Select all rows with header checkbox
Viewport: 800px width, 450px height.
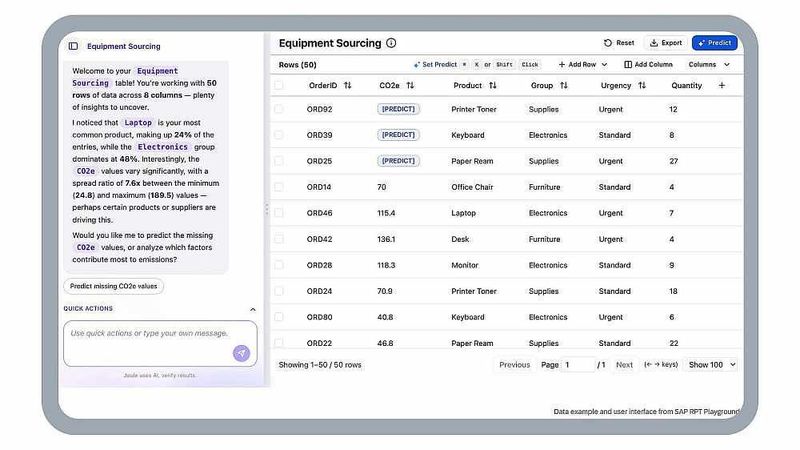coord(279,85)
